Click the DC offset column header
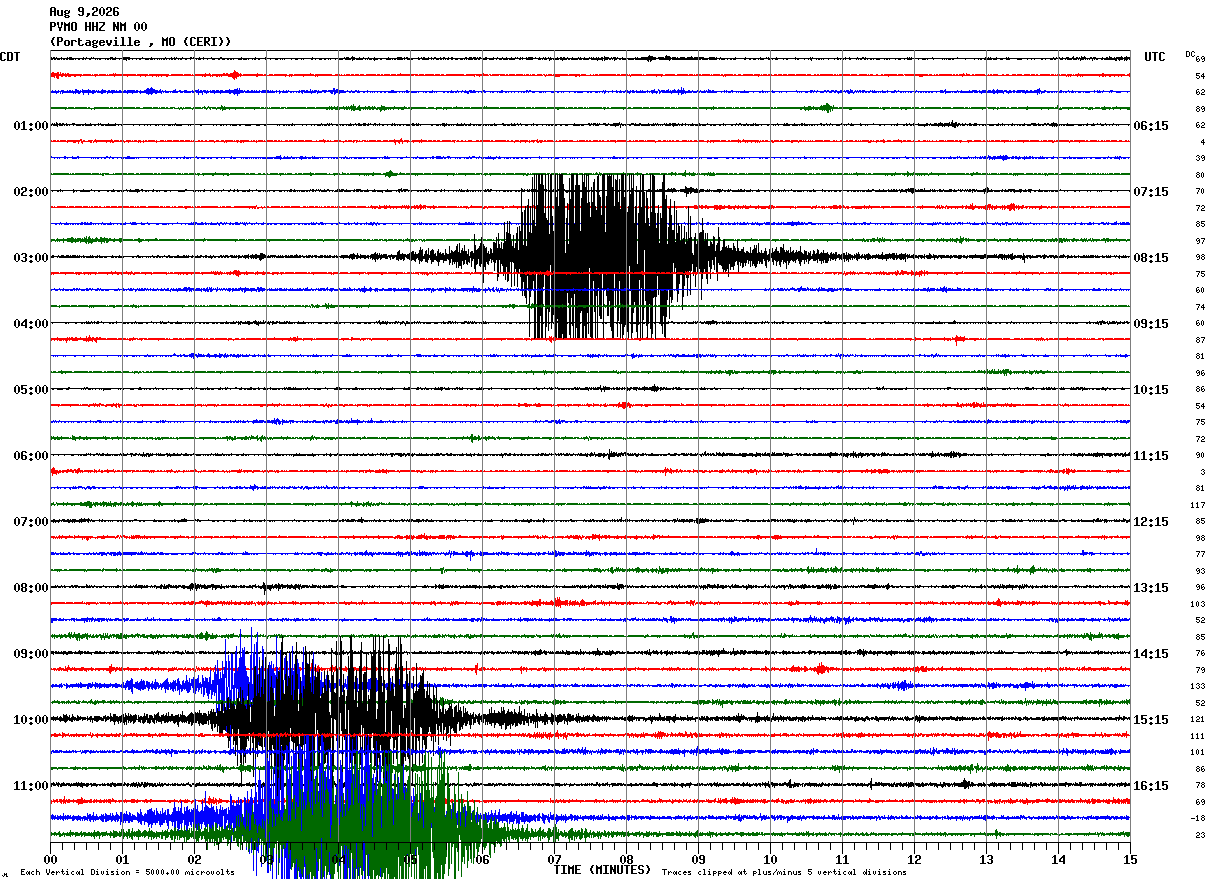 click(1190, 53)
